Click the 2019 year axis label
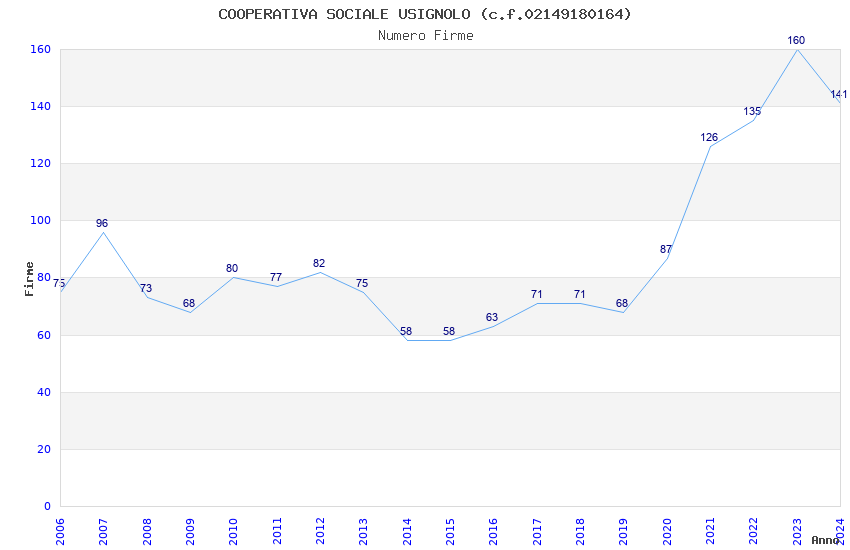The height and width of the screenshot is (550, 850). point(623,532)
